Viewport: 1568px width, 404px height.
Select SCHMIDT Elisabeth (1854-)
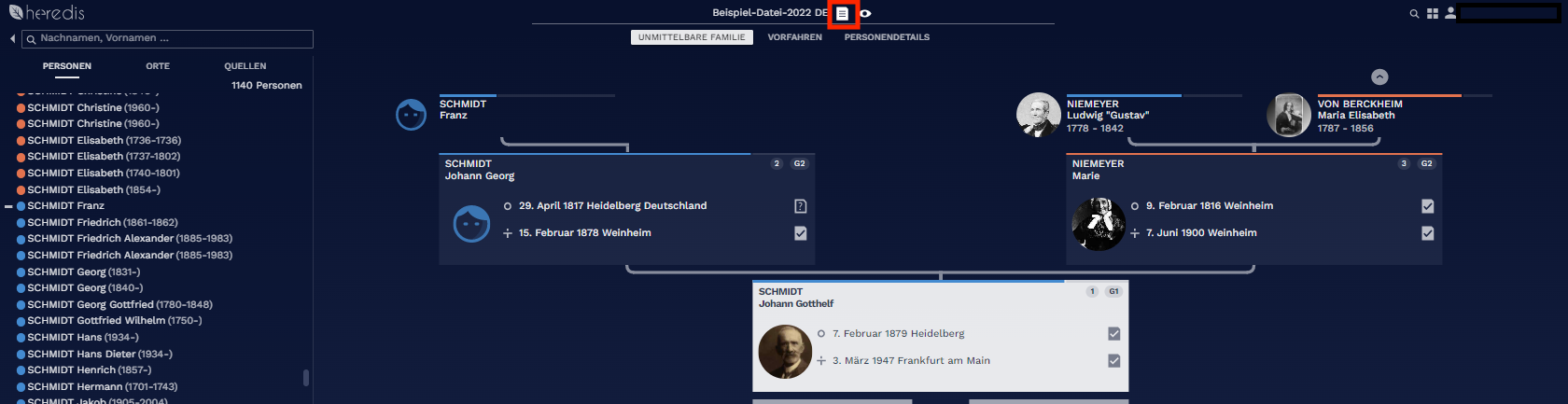[93, 189]
